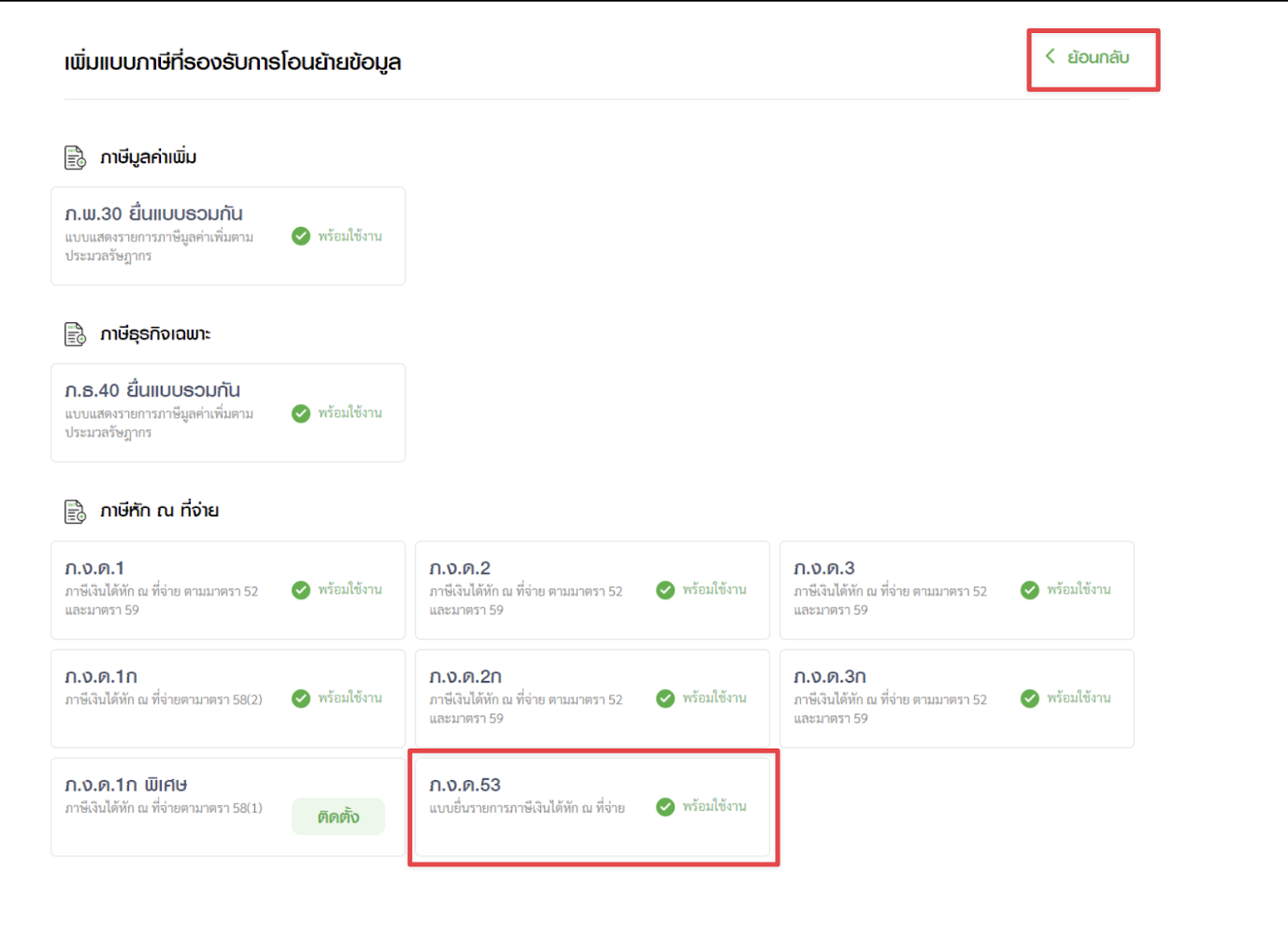Click green check icon on ภ.ง.ด.1 card
Viewport: 1288px width, 941px height.
coord(301,590)
